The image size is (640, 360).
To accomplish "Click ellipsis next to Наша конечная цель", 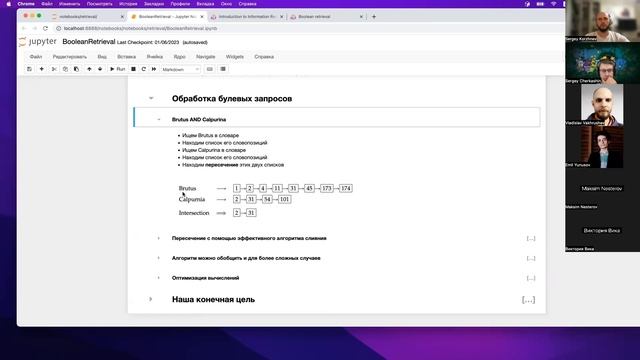I will point(528,300).
